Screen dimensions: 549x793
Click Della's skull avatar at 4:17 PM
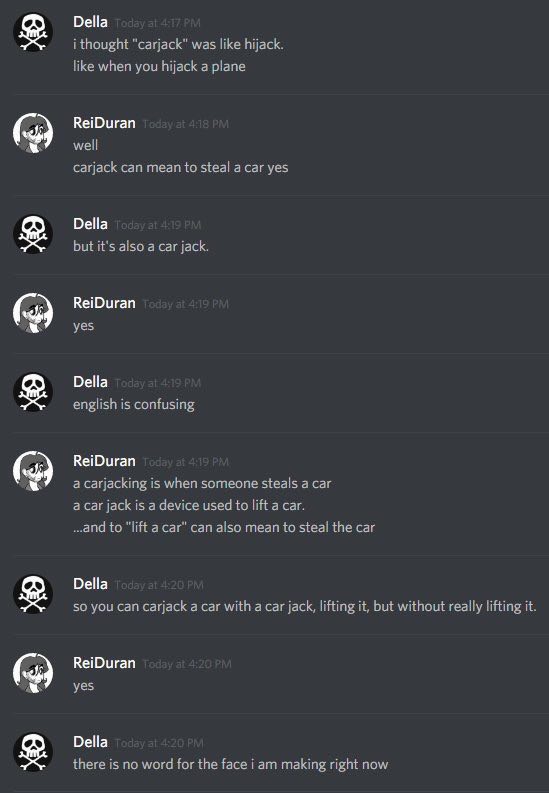click(33, 32)
